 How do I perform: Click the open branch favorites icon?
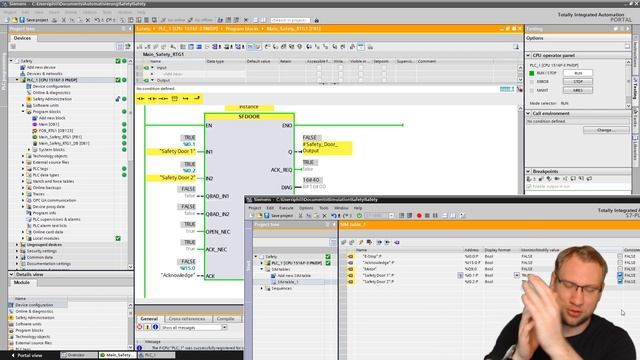point(186,98)
